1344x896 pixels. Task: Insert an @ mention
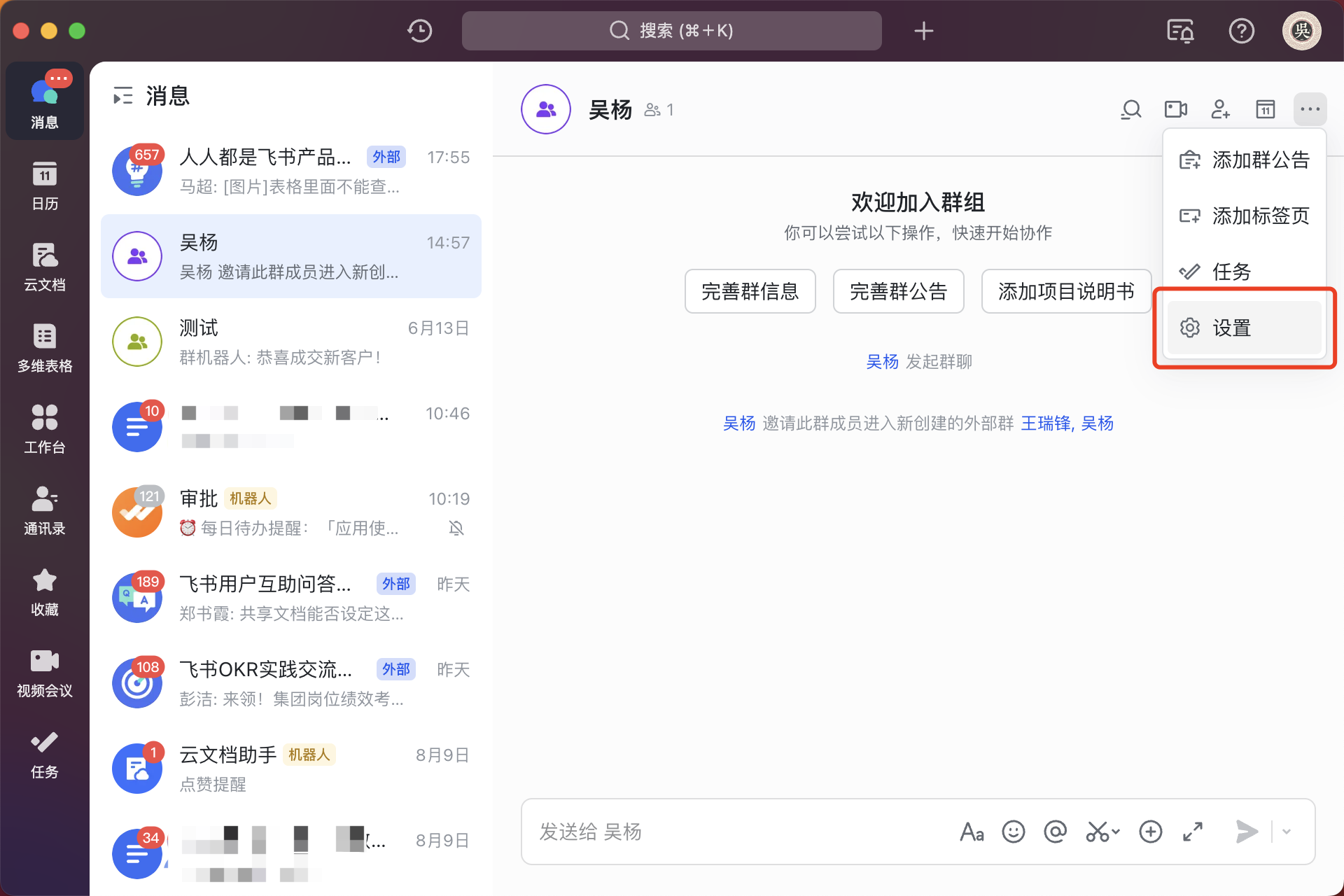pos(1056,832)
